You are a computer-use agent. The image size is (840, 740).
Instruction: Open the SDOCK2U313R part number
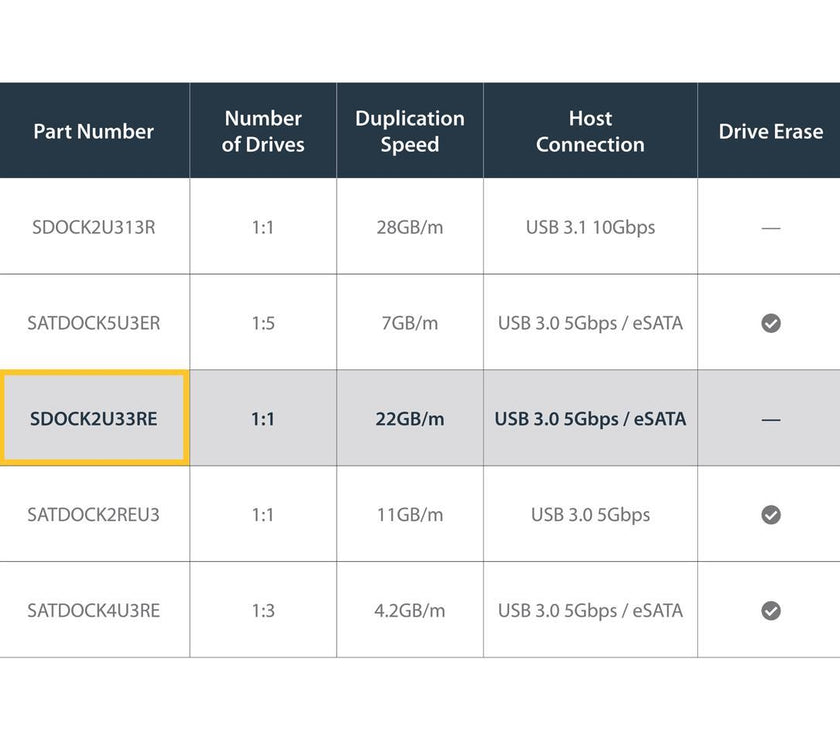(94, 227)
